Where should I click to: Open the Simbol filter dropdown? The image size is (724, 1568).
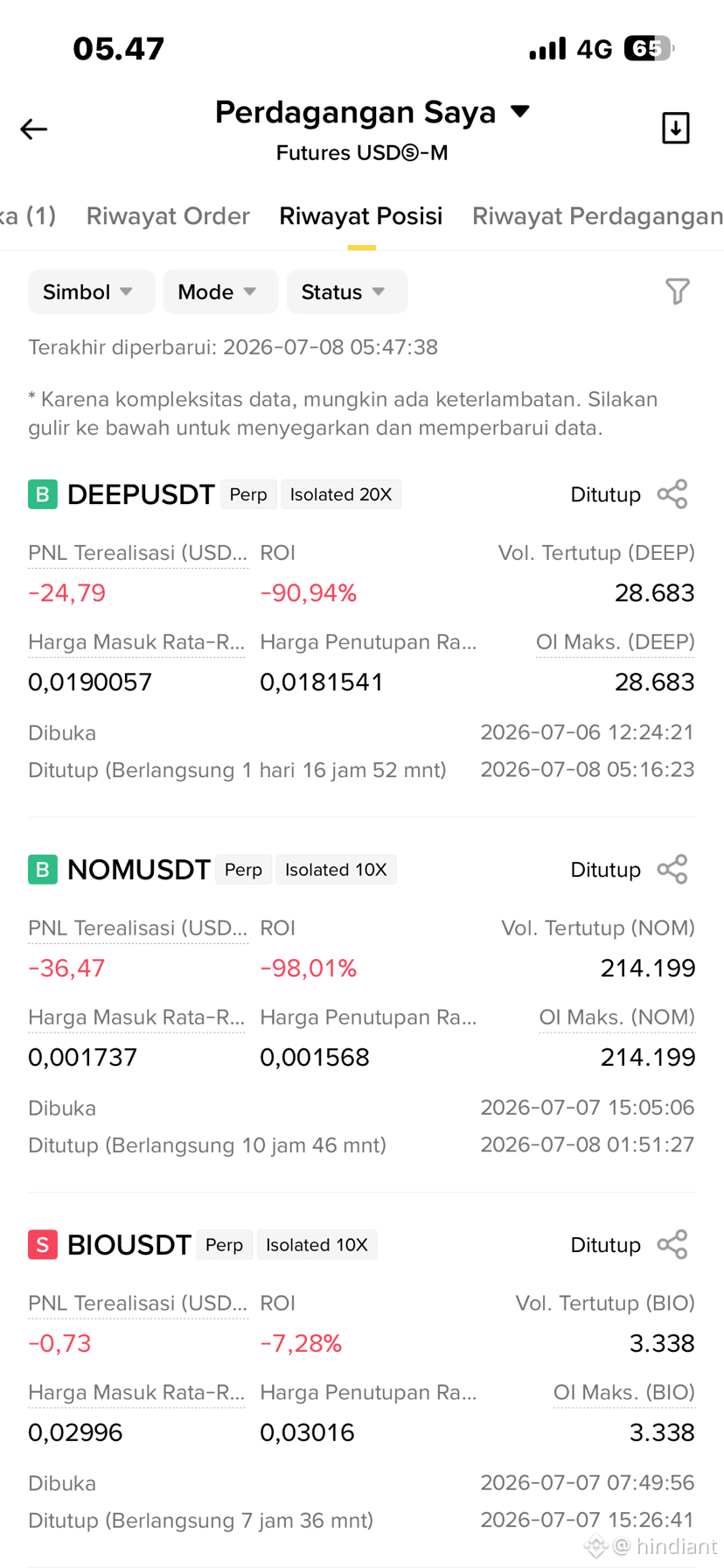[91, 291]
